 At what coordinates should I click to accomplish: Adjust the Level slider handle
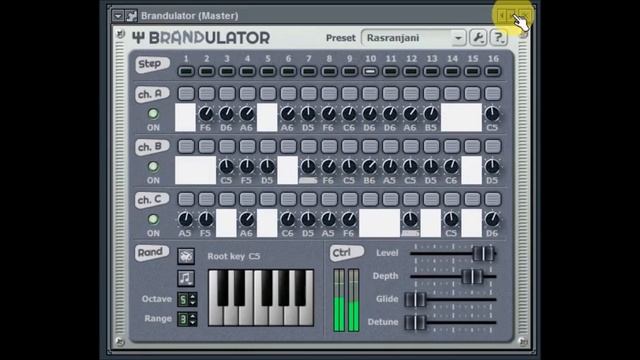pyautogui.click(x=483, y=253)
